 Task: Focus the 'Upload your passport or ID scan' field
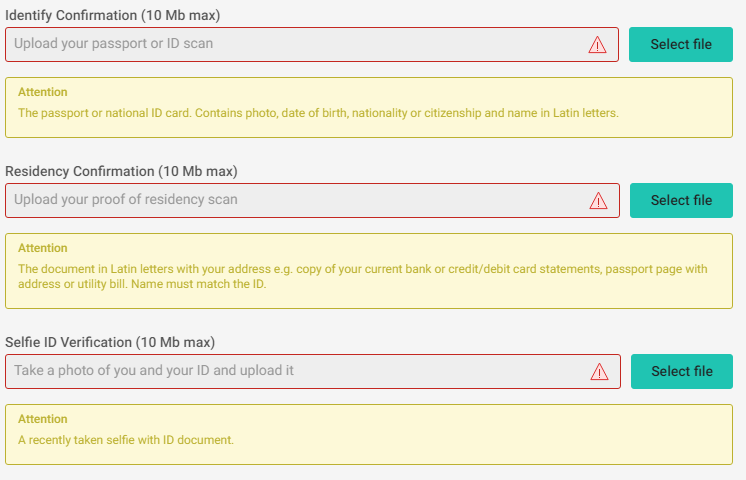click(312, 44)
